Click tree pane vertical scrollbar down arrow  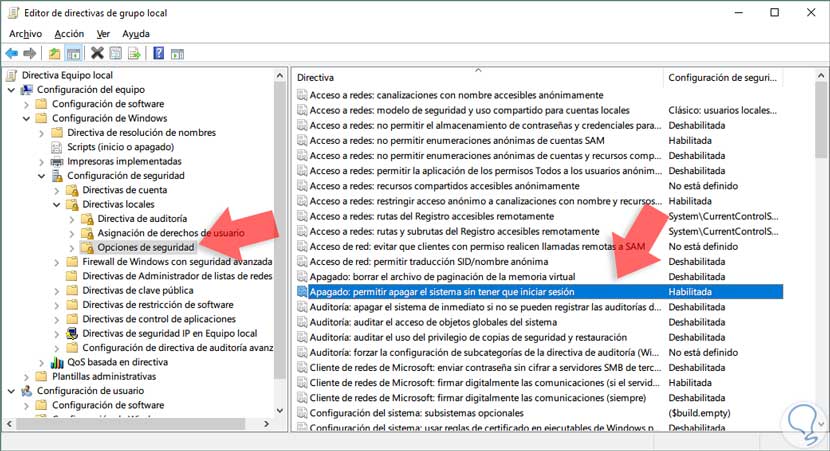280,410
